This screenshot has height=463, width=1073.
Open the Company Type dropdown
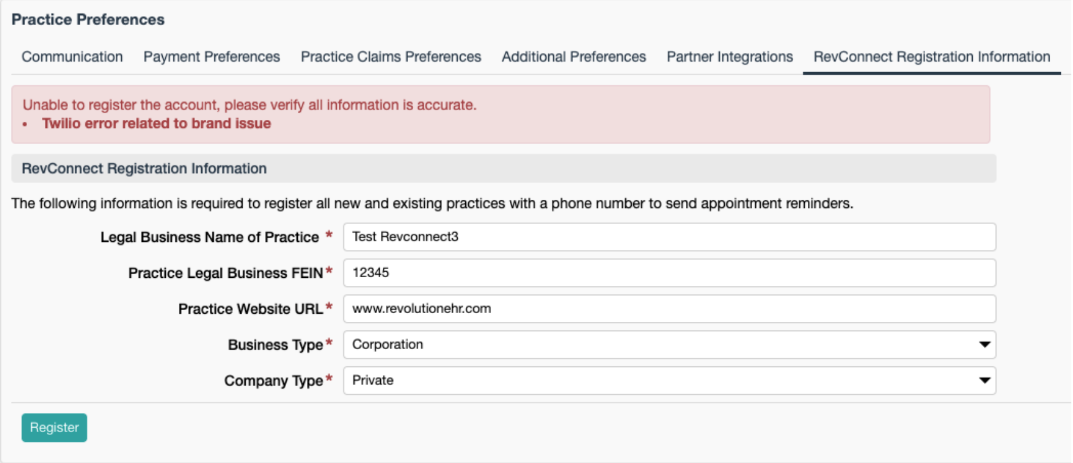tap(669, 380)
